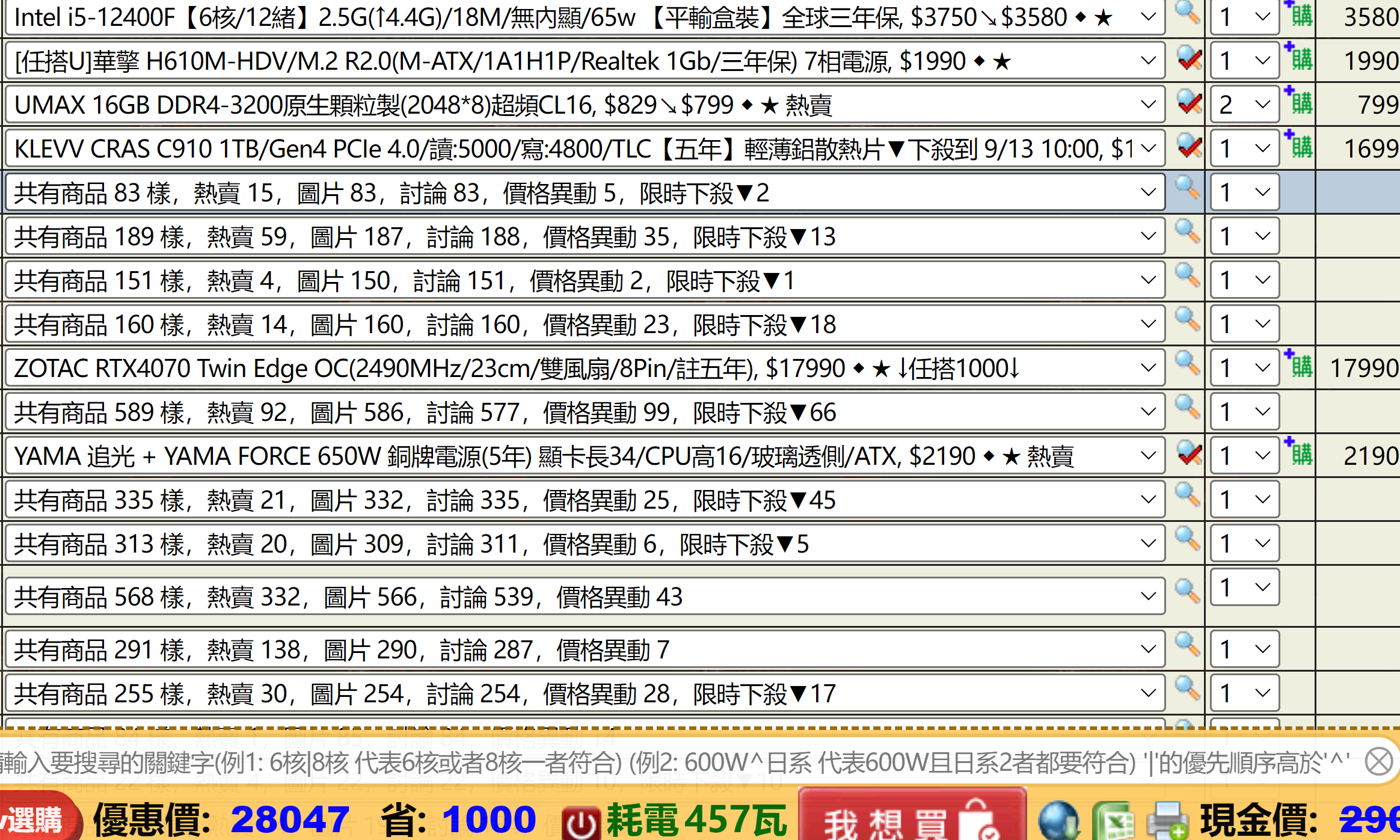1400x840 pixels.
Task: Click the green cart icon for UMAX 16GB memory
Action: 1298,101
